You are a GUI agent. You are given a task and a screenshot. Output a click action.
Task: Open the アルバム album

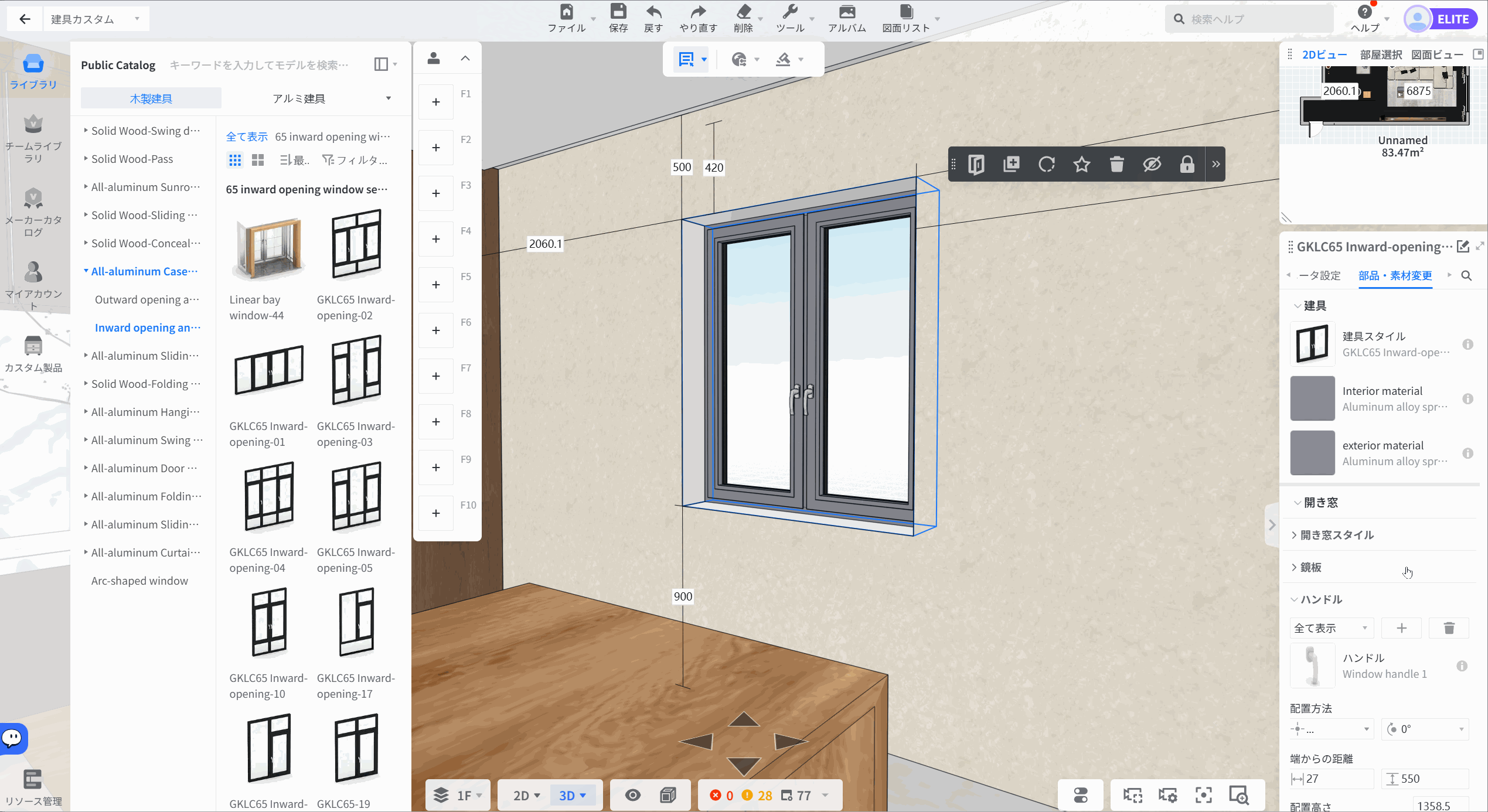click(847, 19)
